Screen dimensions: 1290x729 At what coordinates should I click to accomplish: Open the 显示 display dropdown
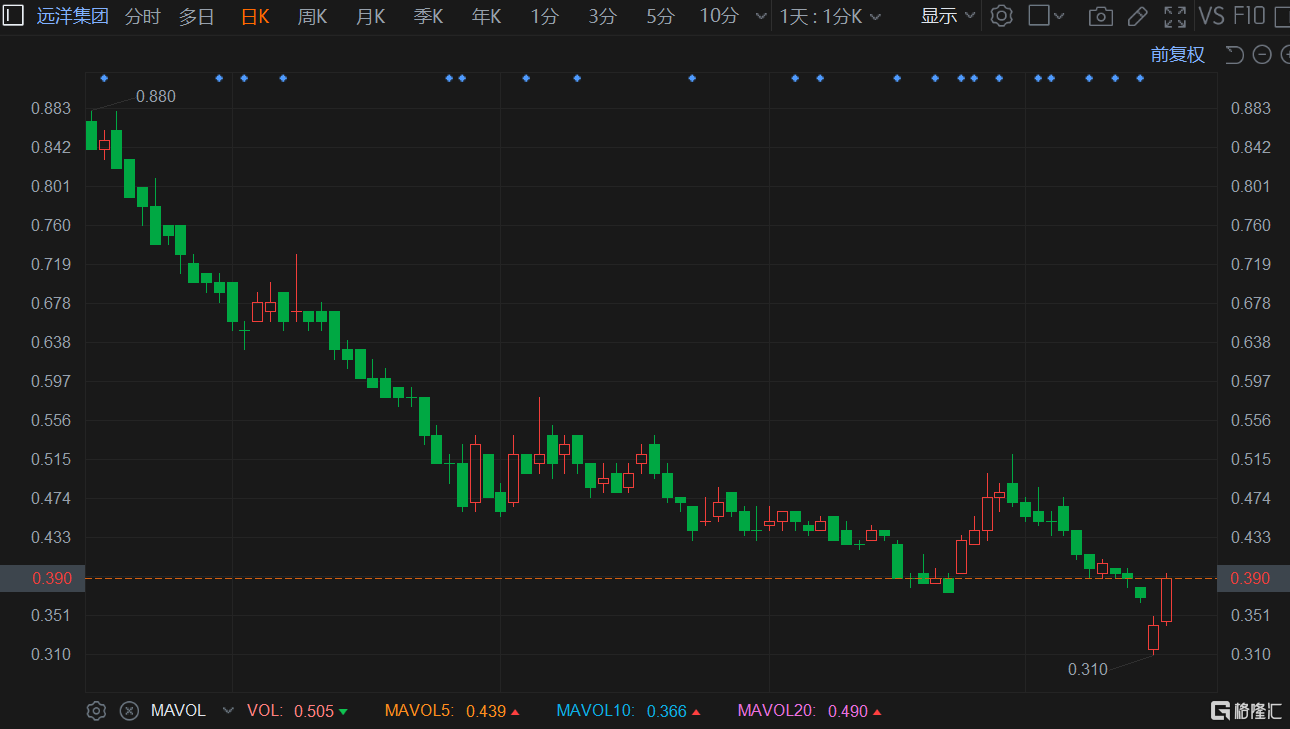(948, 16)
